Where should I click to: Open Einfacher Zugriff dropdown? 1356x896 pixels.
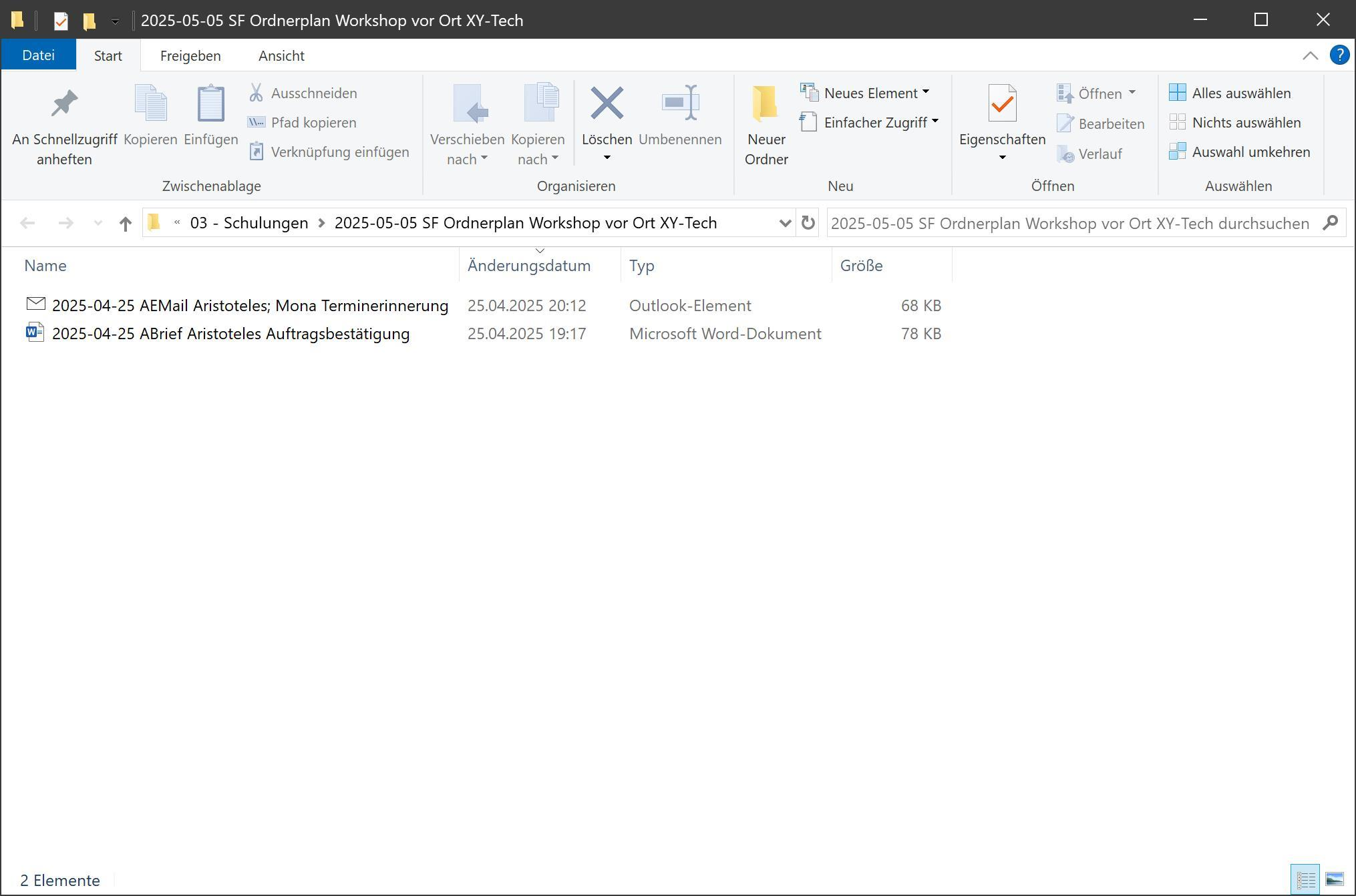(x=868, y=122)
